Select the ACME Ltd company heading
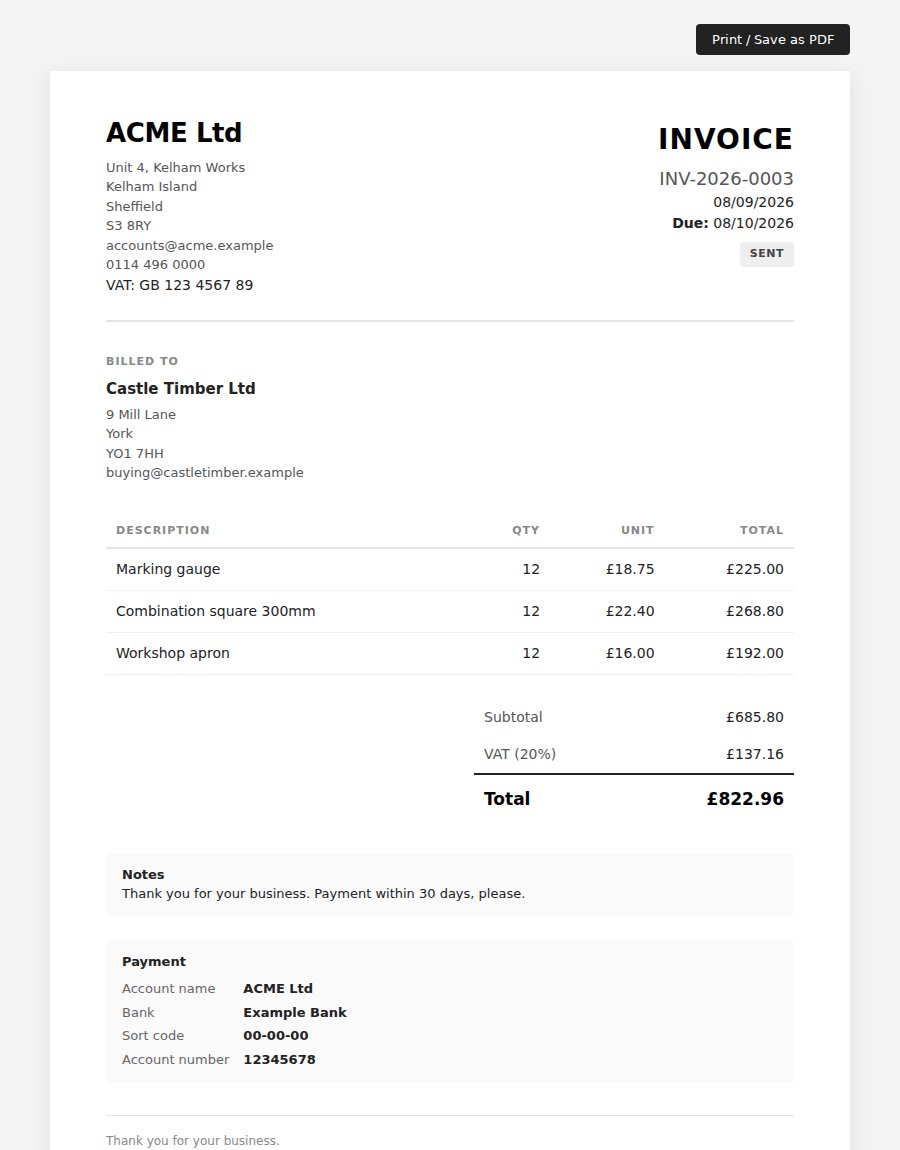Image resolution: width=900 pixels, height=1150 pixels. pos(174,133)
